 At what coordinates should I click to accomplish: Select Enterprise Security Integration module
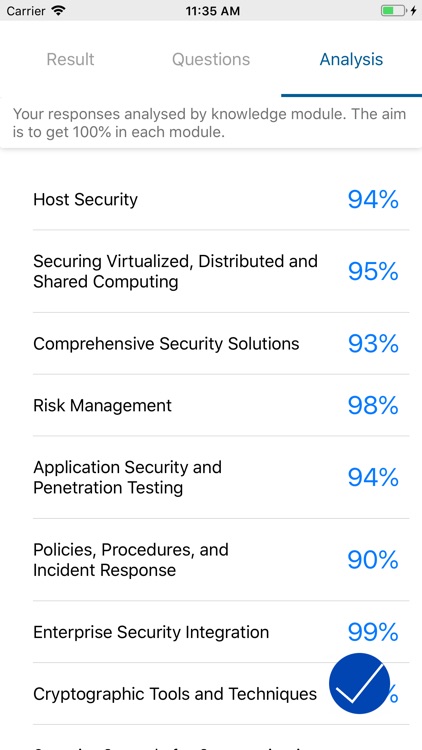point(211,632)
